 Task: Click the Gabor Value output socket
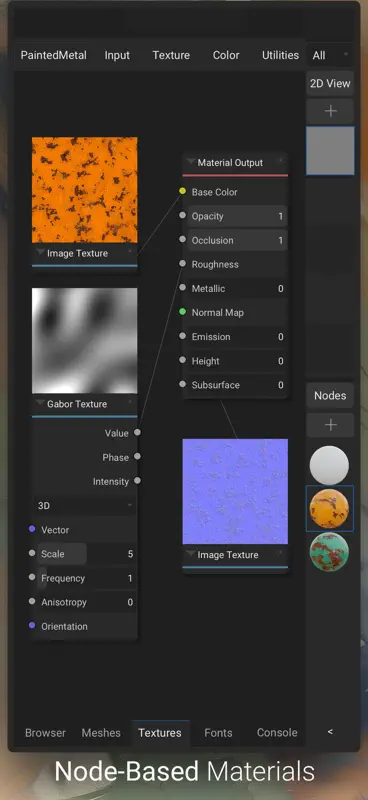pos(137,433)
